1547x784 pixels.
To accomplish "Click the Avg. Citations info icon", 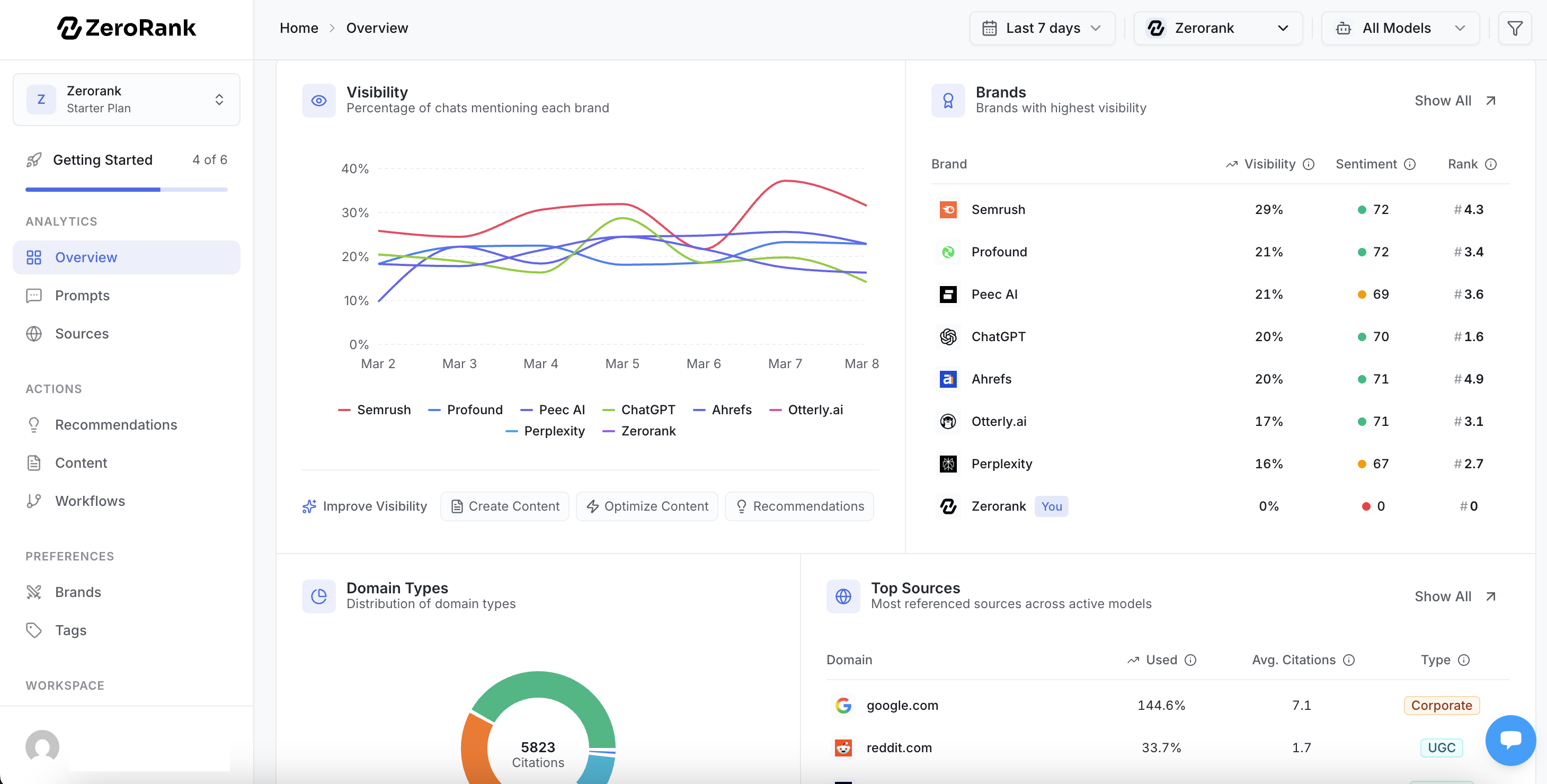I will tap(1349, 661).
